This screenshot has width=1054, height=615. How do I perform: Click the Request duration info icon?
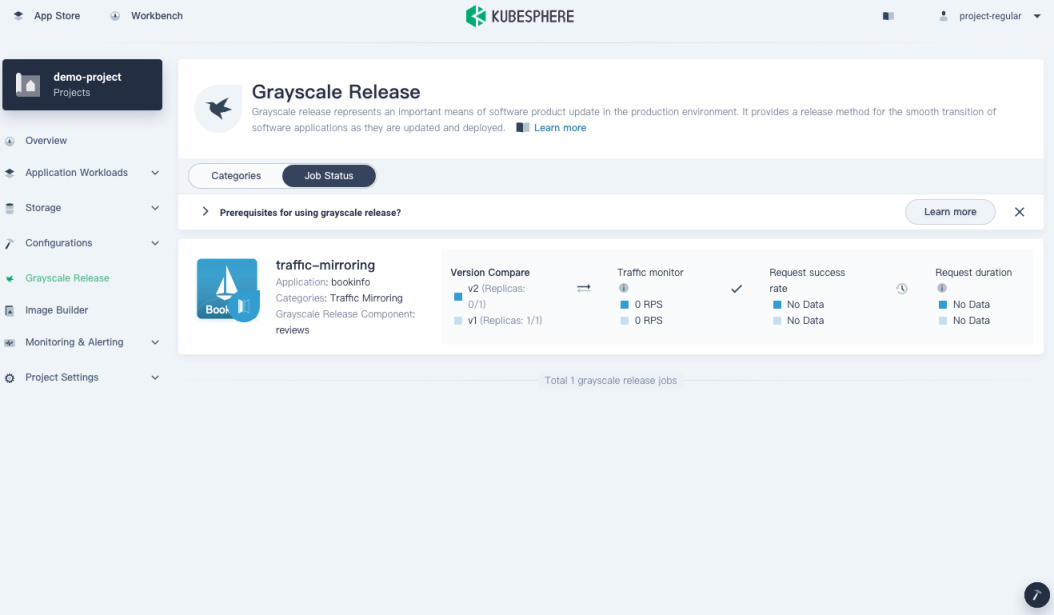tap(941, 288)
